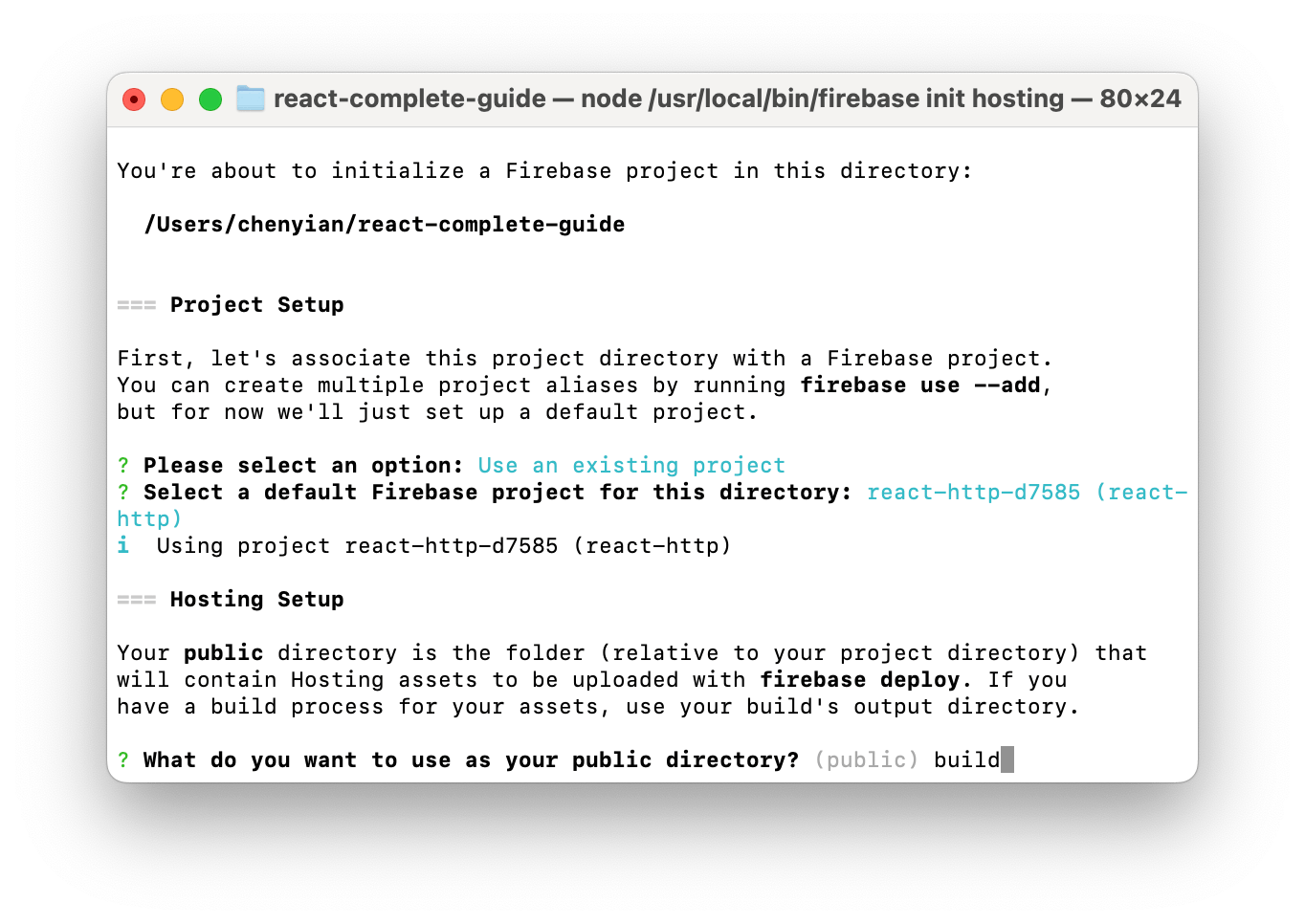Click the red close window button
The height and width of the screenshot is (924, 1305).
134,99
